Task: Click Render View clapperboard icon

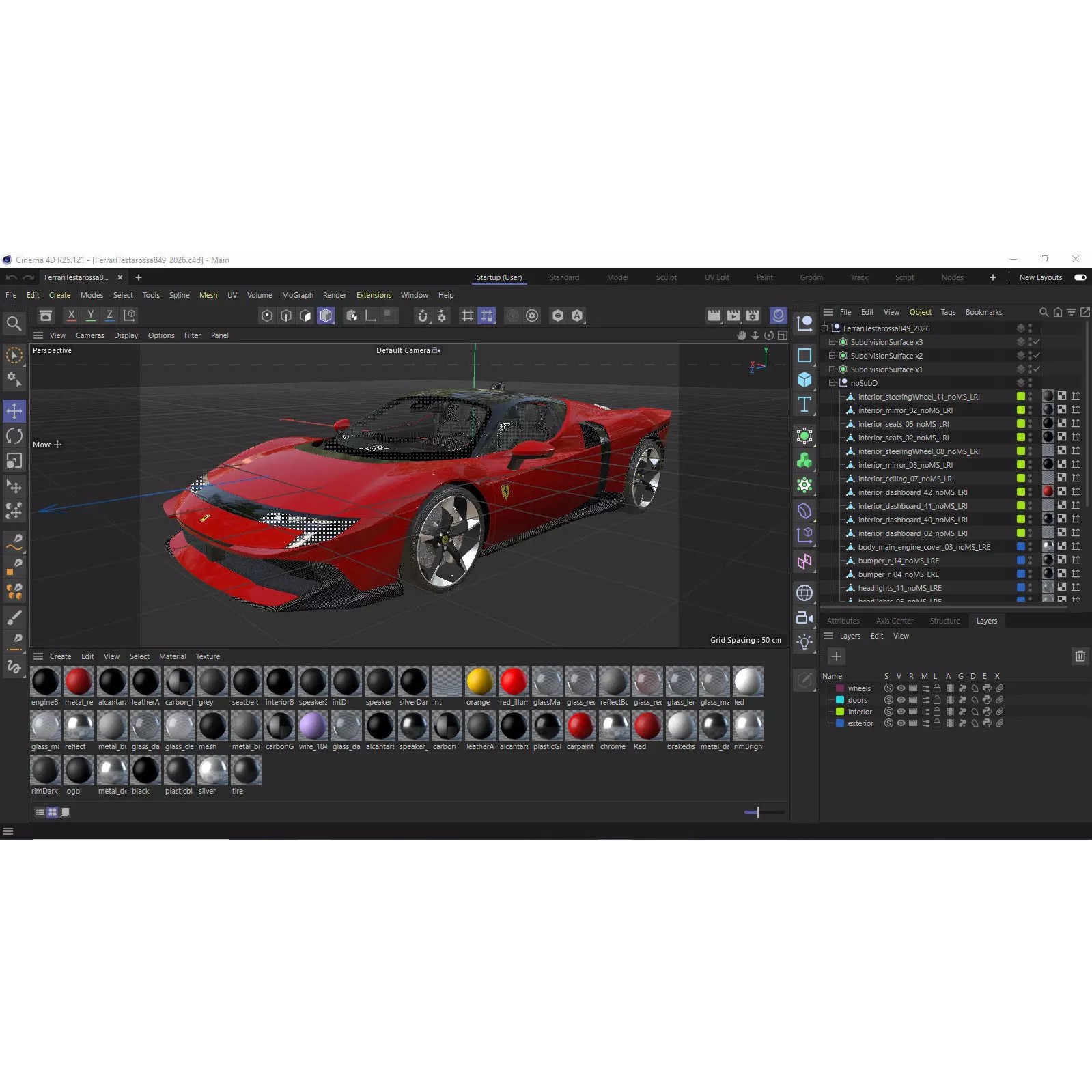Action: 714,316
